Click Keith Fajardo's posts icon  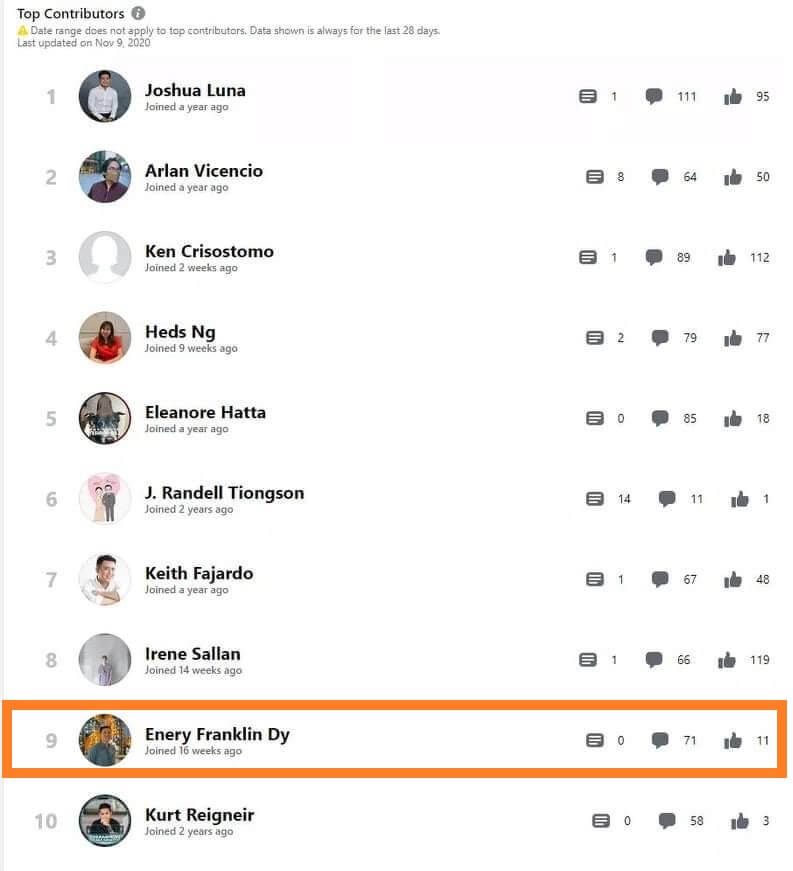click(x=594, y=579)
